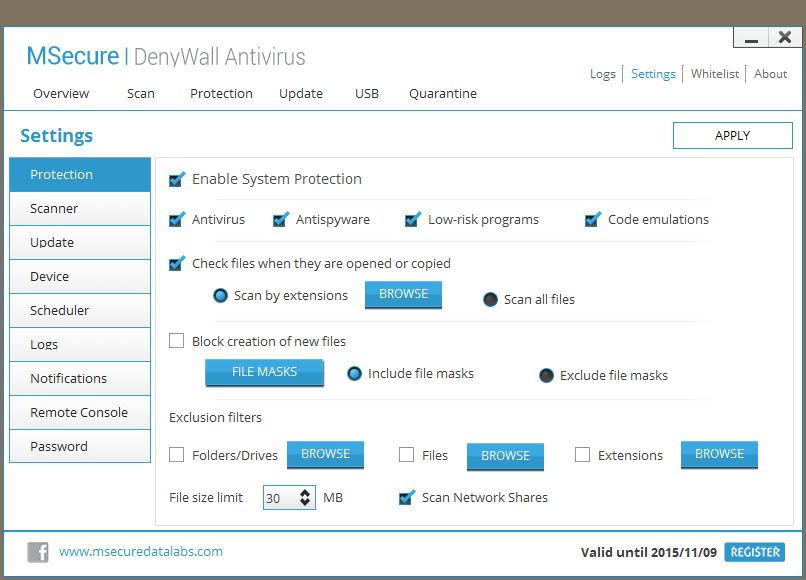Select Include file masks option
The width and height of the screenshot is (806, 580).
pyautogui.click(x=354, y=373)
